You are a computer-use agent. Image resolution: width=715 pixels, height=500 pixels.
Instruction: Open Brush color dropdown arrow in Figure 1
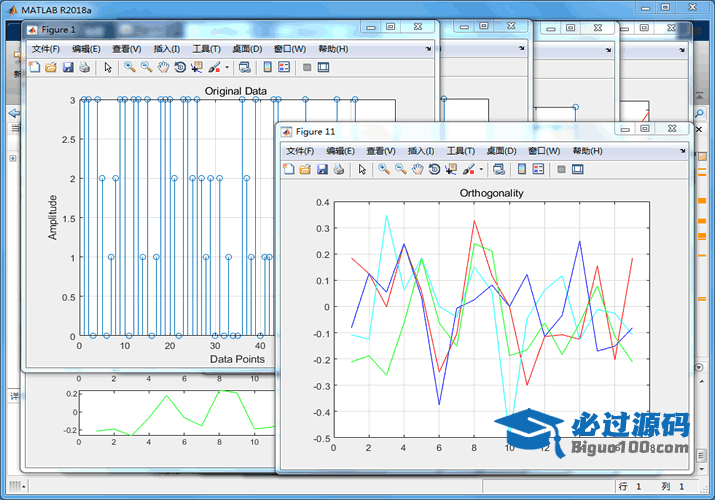point(227,67)
